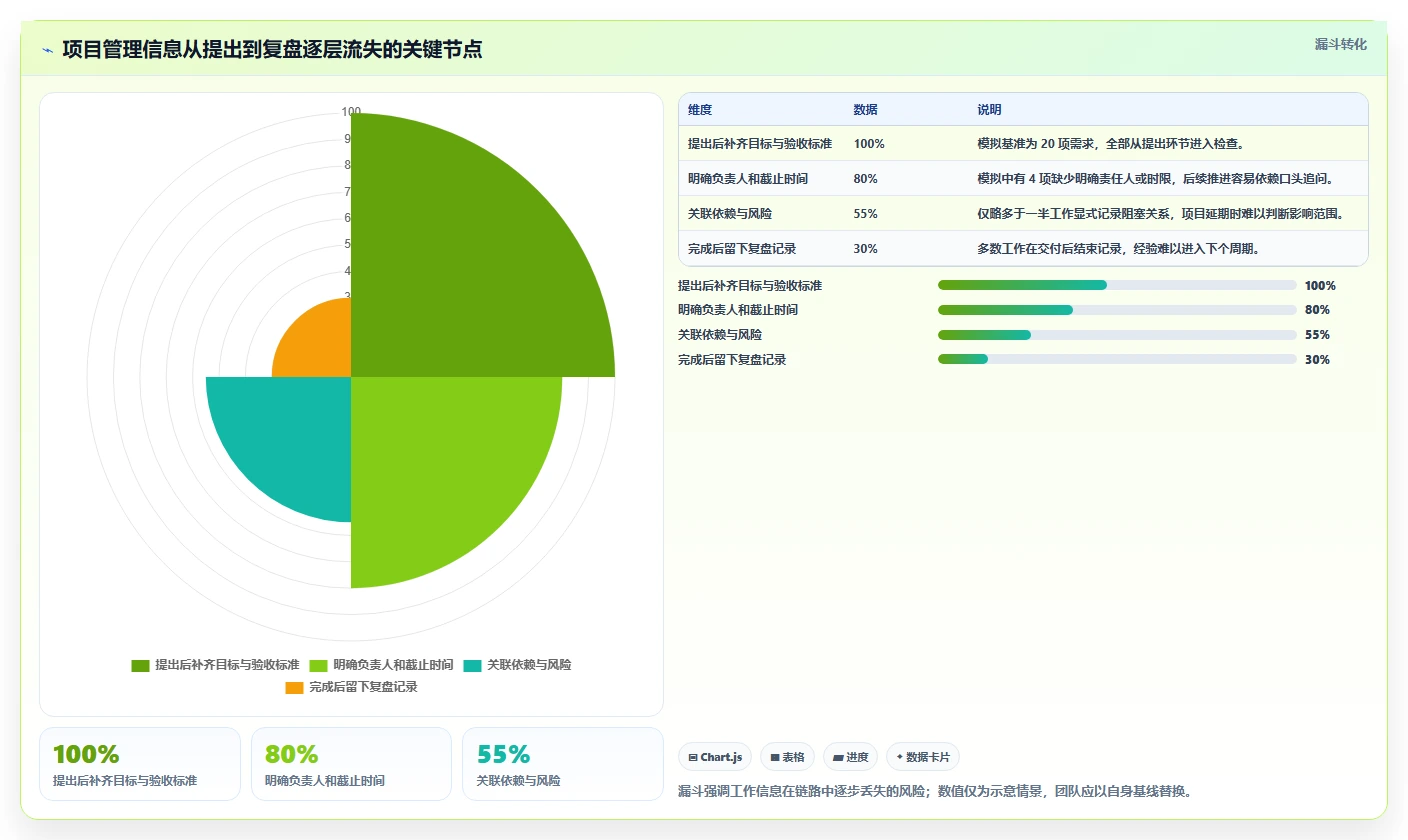Click the 80% label beside progress bar
1408x840 pixels.
(1317, 310)
